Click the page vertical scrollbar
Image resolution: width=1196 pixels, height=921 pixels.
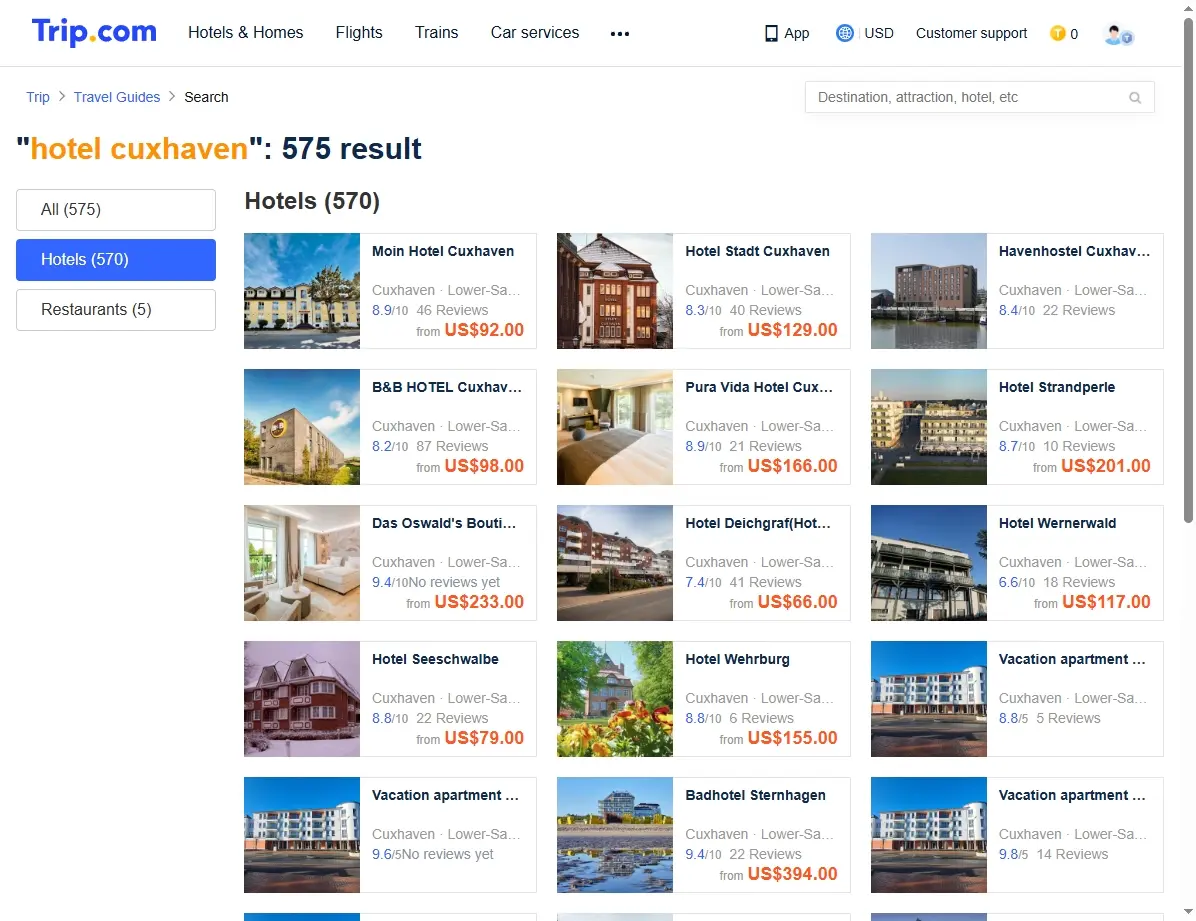[x=1188, y=269]
